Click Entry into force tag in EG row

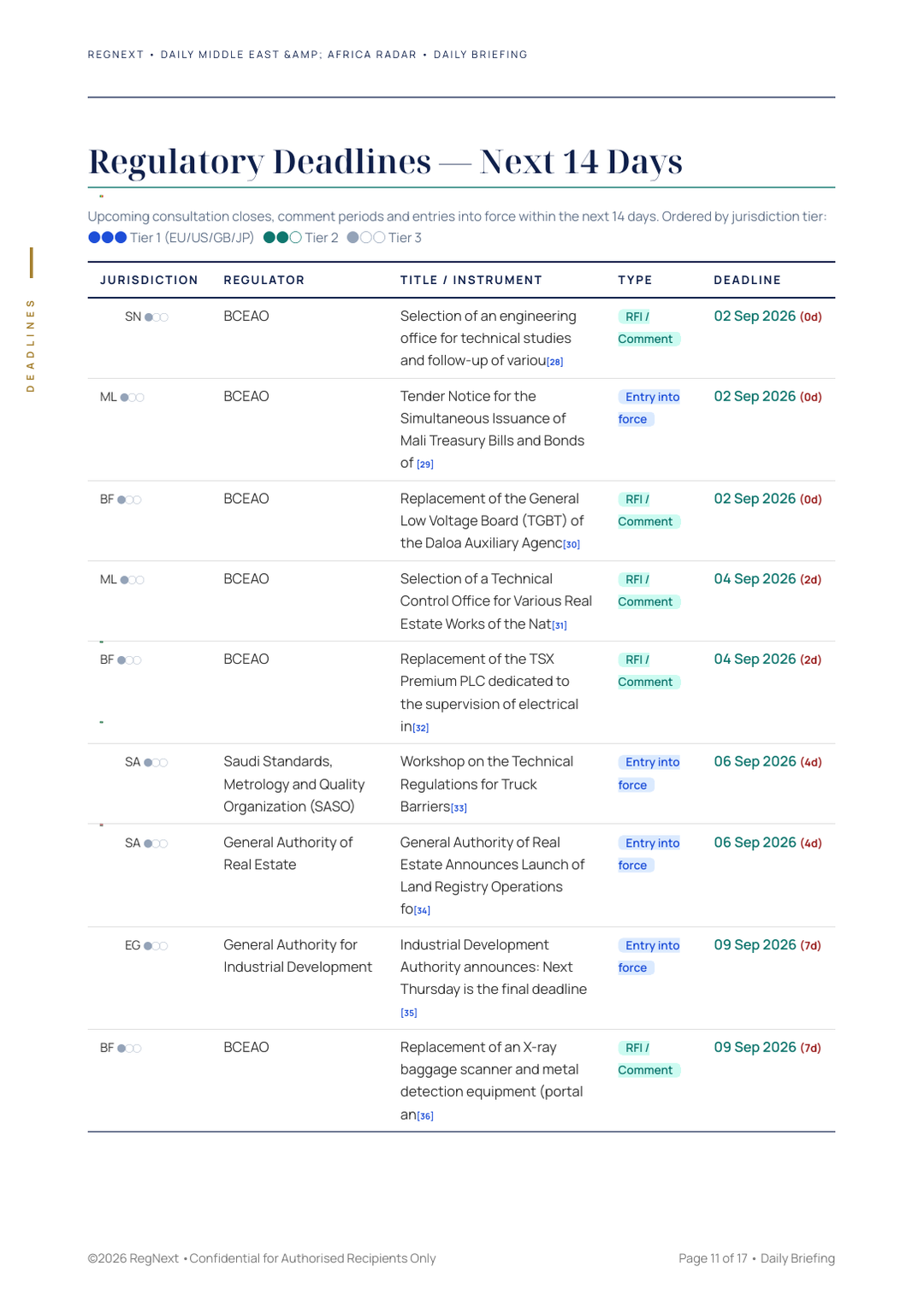tap(649, 957)
